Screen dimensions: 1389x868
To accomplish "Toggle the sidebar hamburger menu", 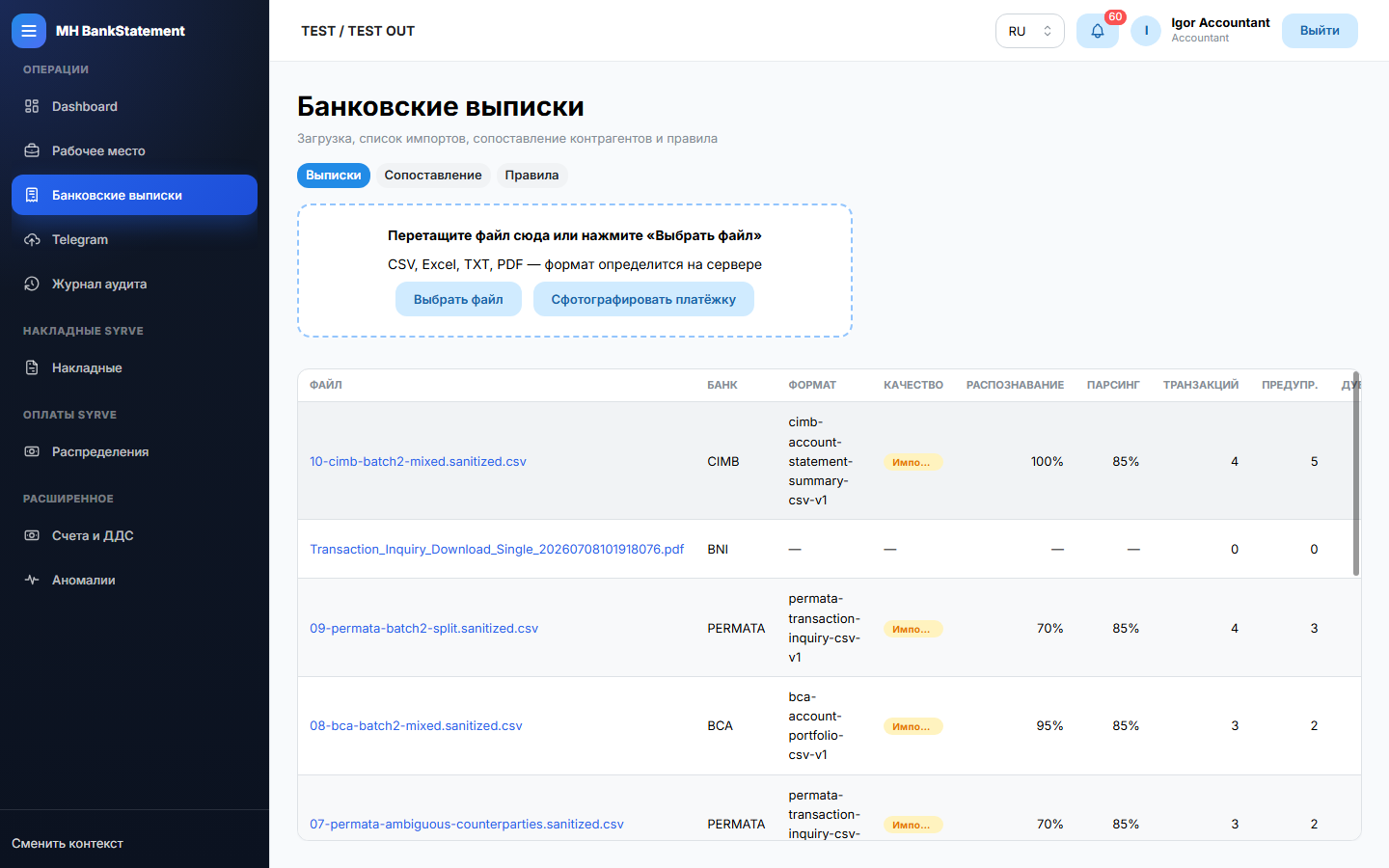I will point(29,31).
